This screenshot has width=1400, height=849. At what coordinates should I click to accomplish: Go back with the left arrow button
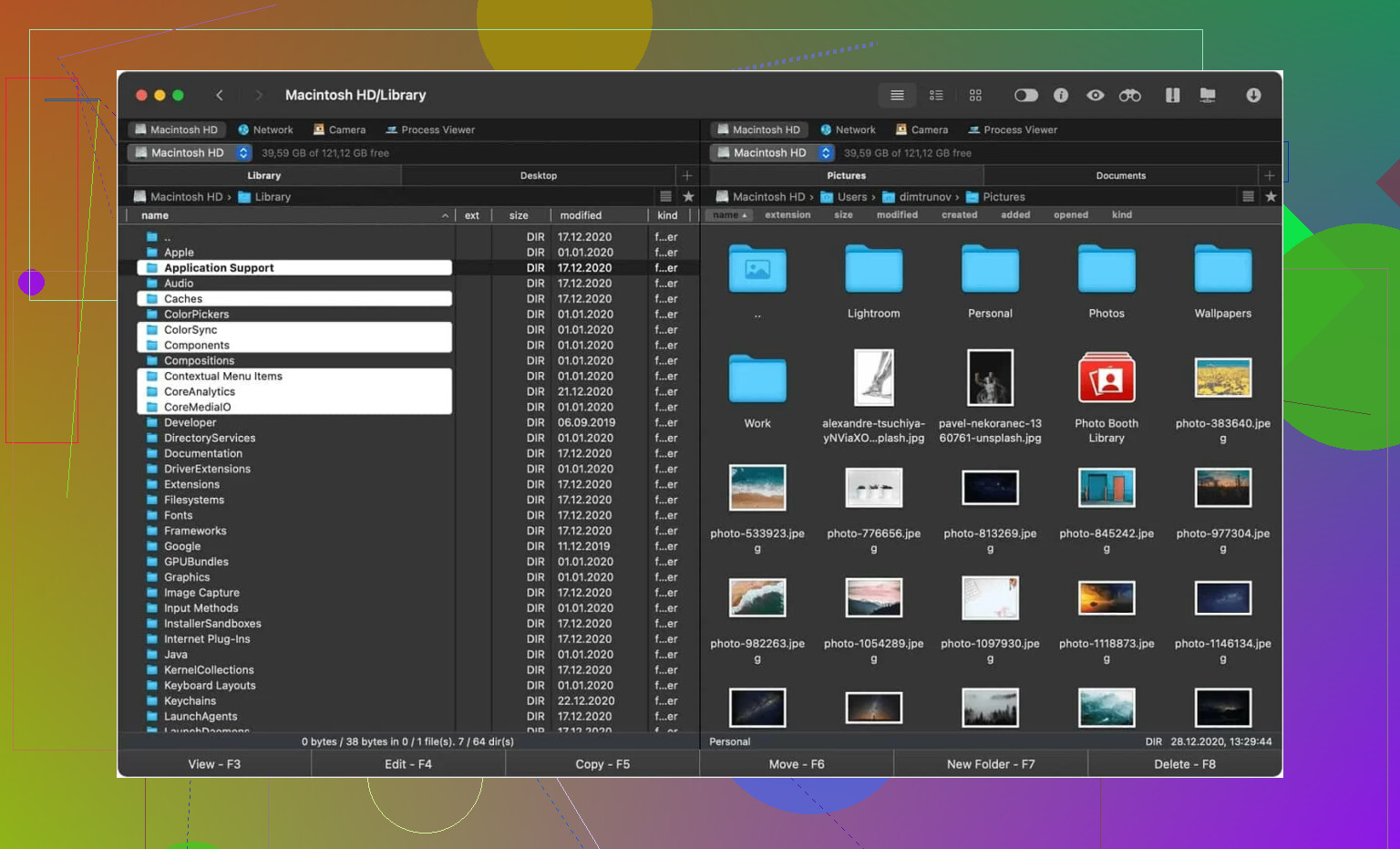click(x=220, y=96)
